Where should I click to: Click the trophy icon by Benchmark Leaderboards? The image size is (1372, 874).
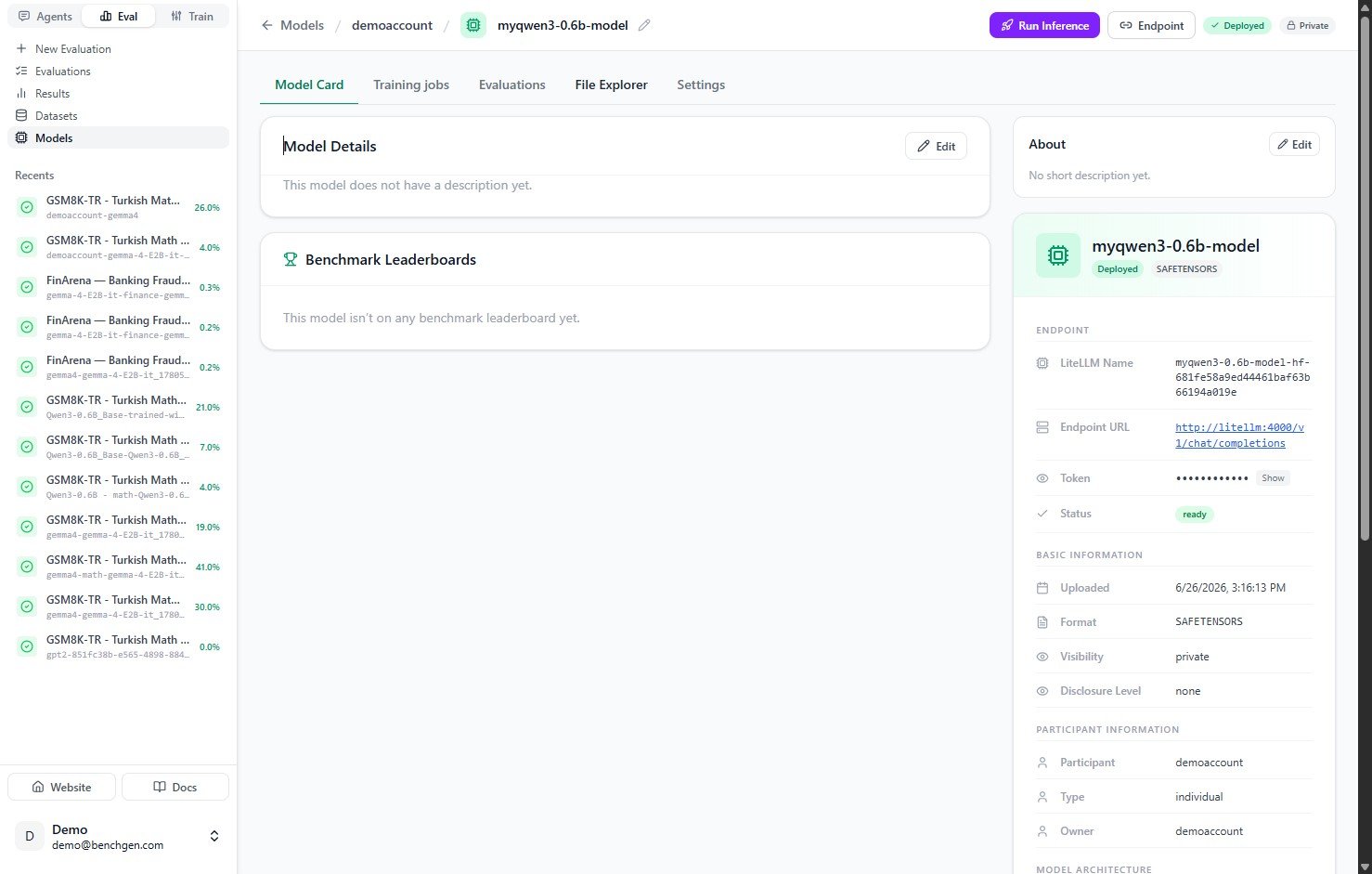(x=291, y=260)
